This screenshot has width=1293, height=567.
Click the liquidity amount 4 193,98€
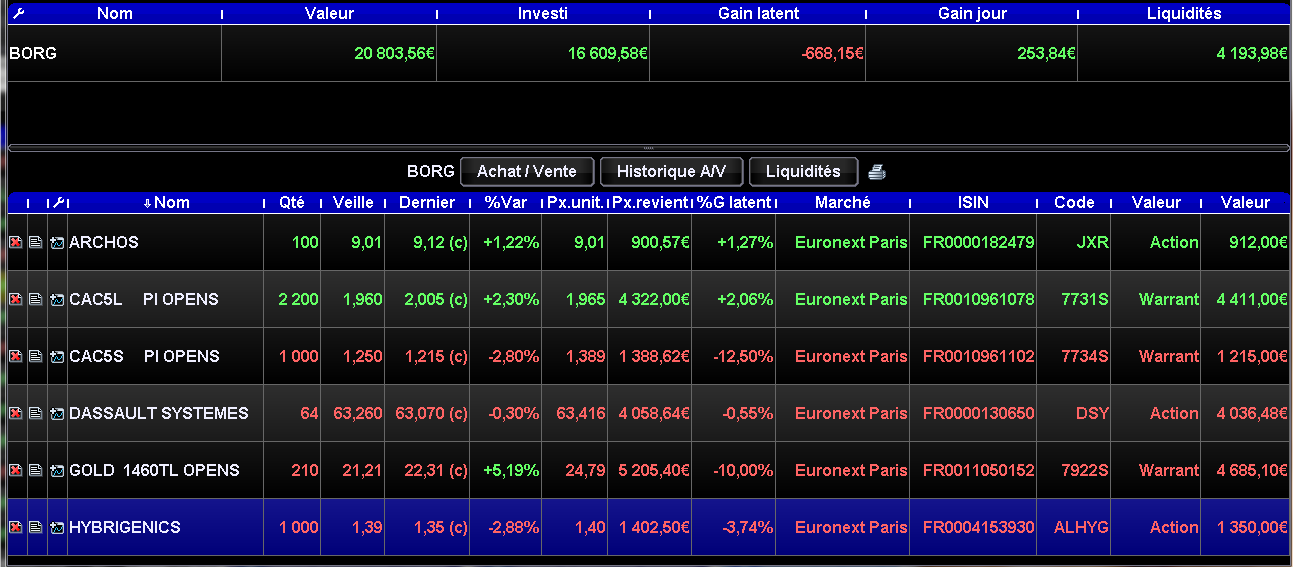[1252, 54]
